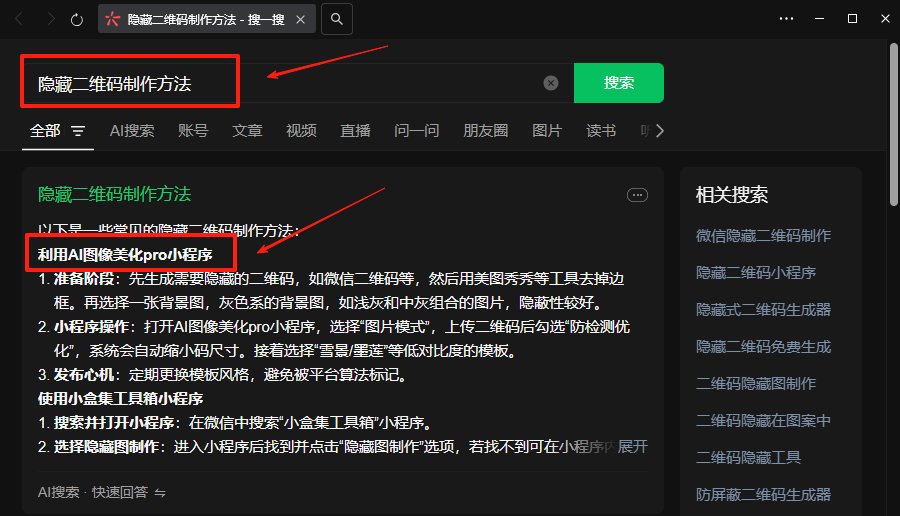Click AI搜索 · 快速回答 switch icon
The width and height of the screenshot is (900, 516).
tap(160, 493)
